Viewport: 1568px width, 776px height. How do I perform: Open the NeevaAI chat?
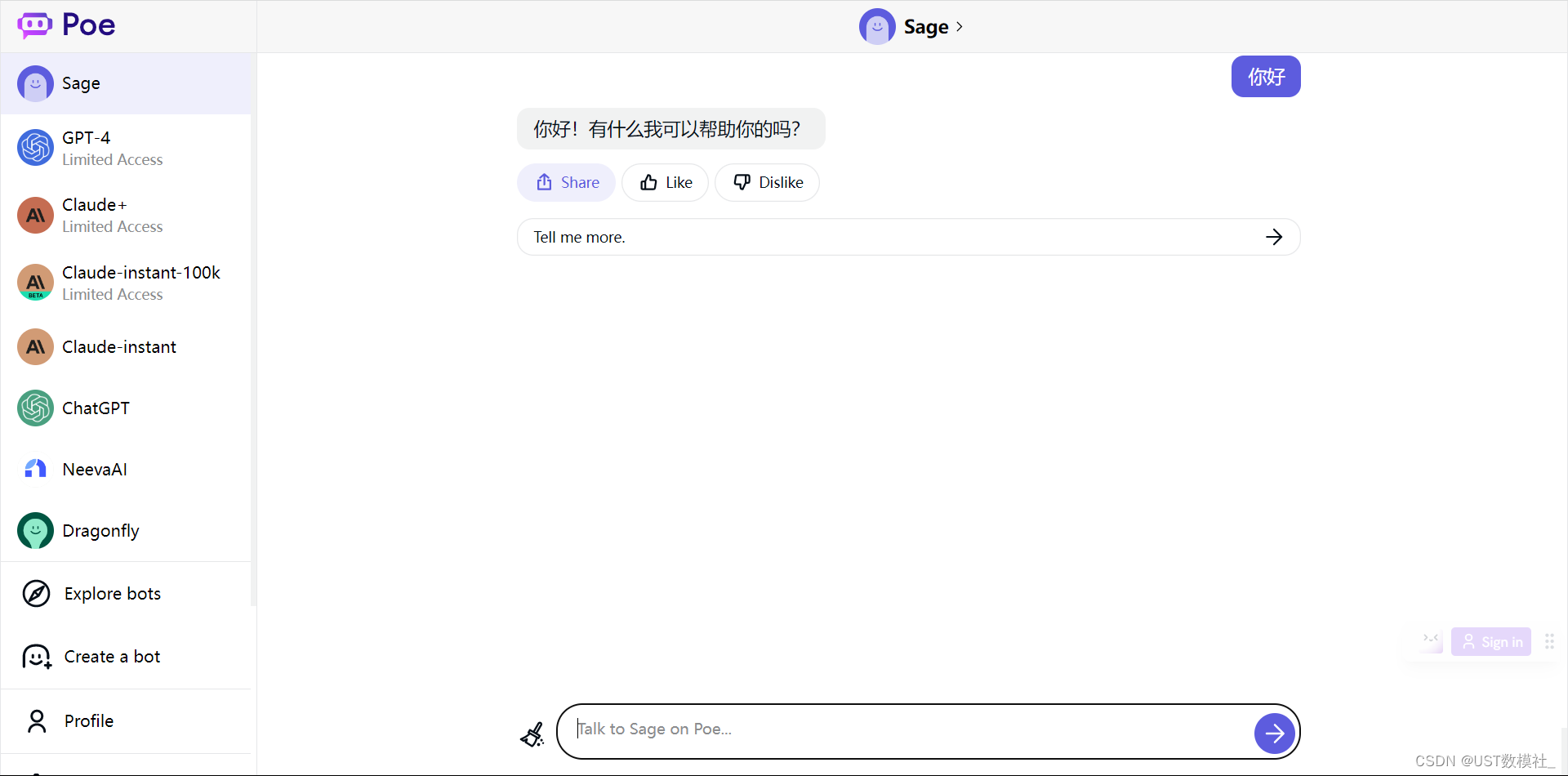pyautogui.click(x=126, y=470)
